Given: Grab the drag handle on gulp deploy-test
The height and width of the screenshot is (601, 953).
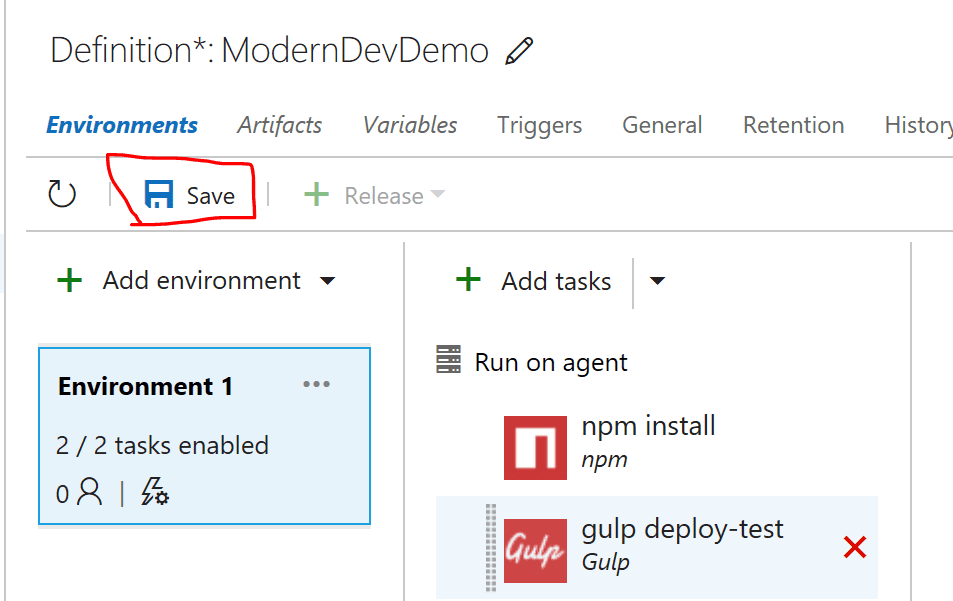Looking at the screenshot, I should point(490,548).
